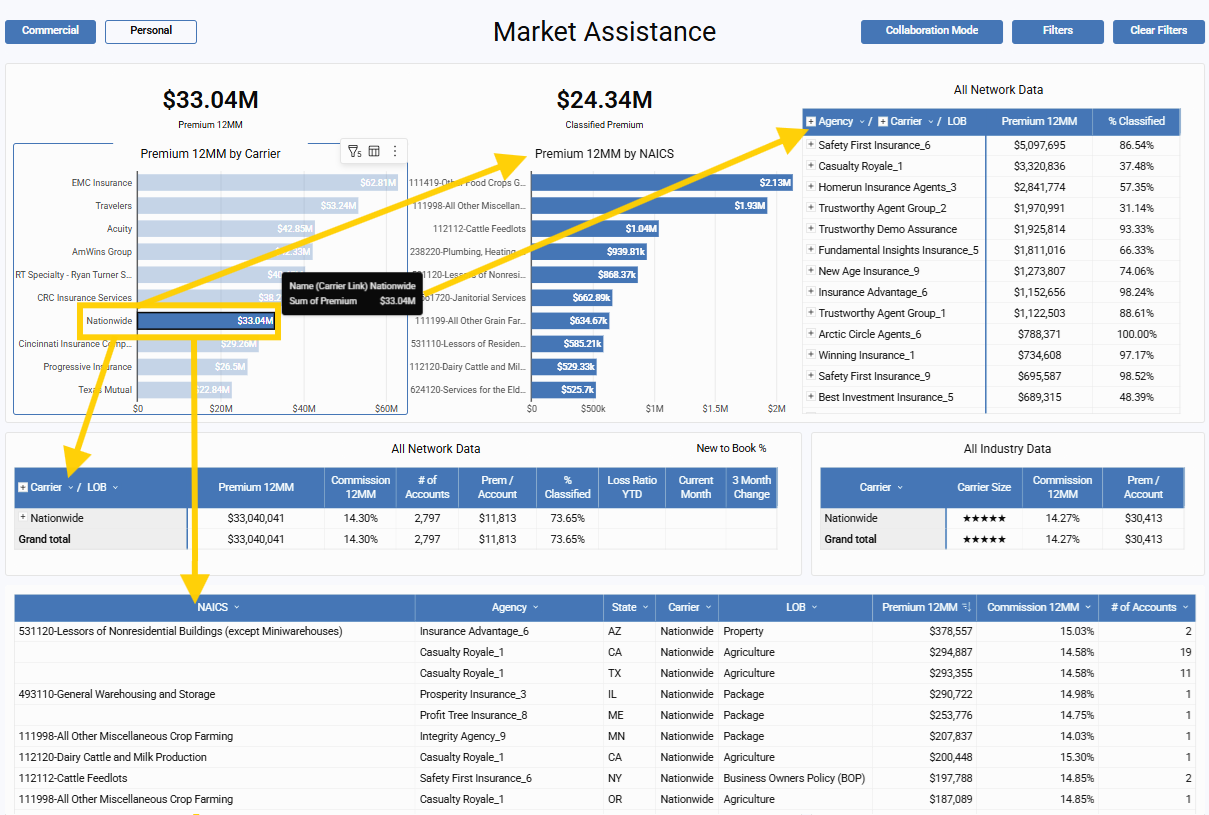Switch to Personal view
This screenshot has width=1209, height=815.
(151, 31)
